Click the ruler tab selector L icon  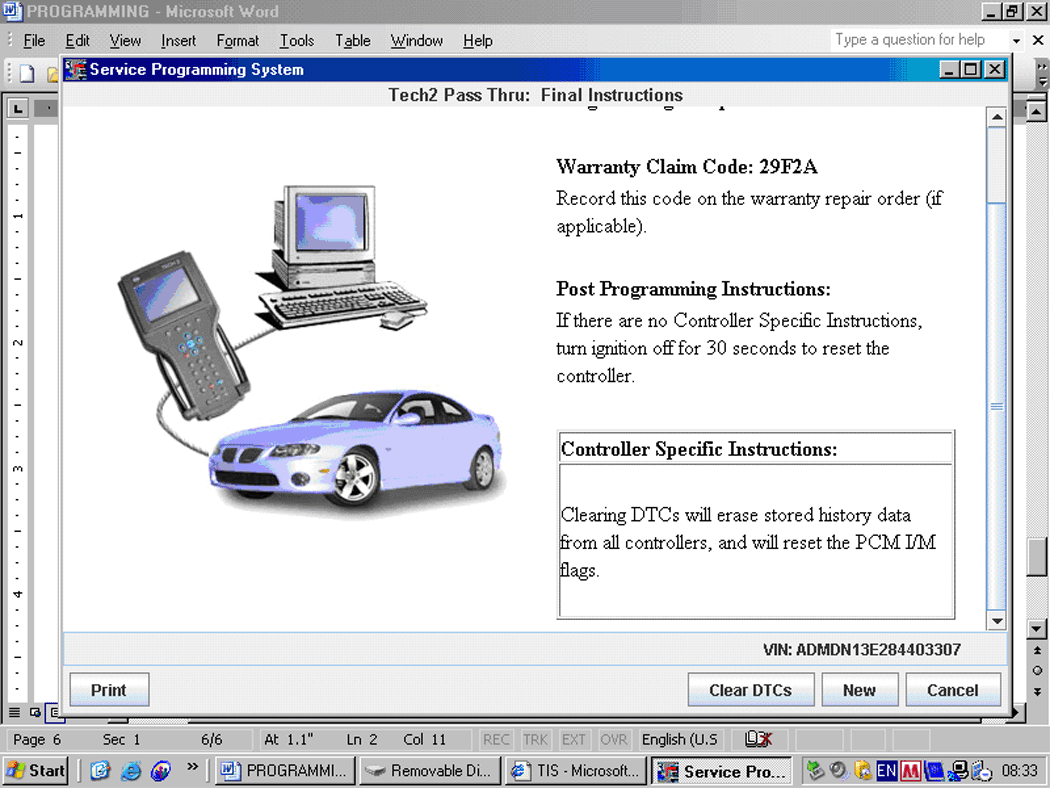[x=19, y=107]
